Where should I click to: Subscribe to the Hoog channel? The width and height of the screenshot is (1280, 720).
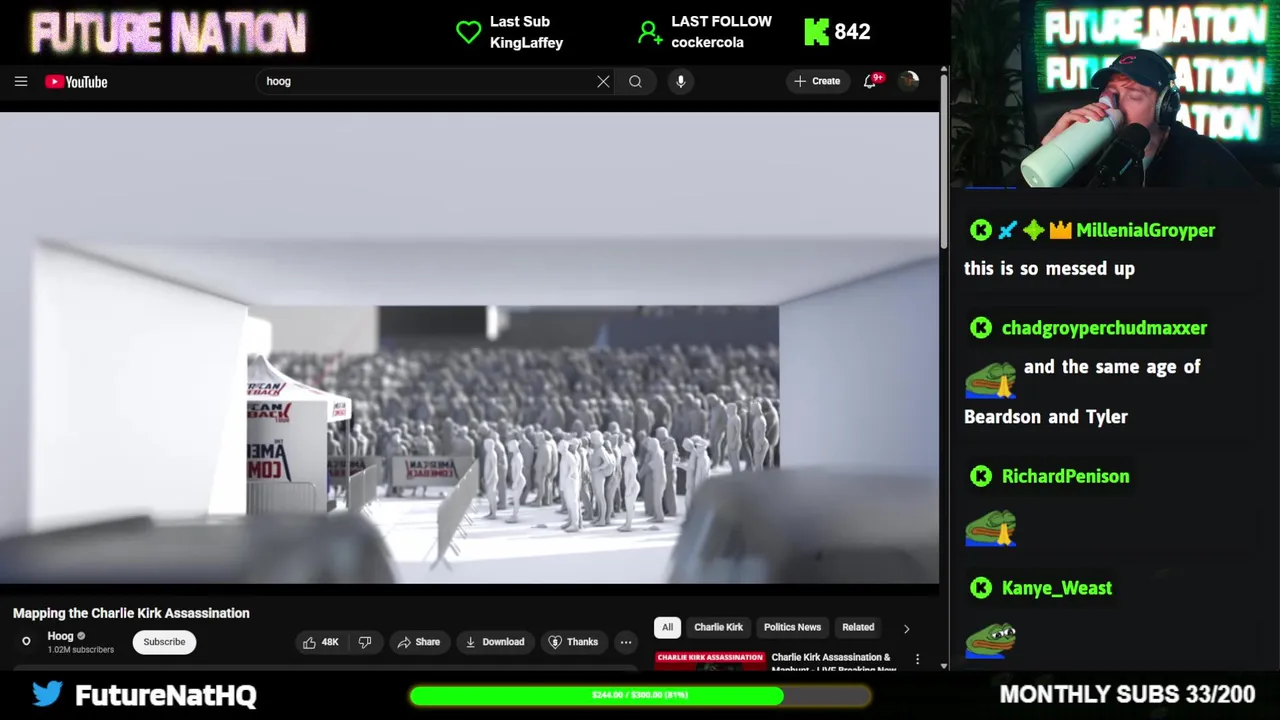(164, 642)
